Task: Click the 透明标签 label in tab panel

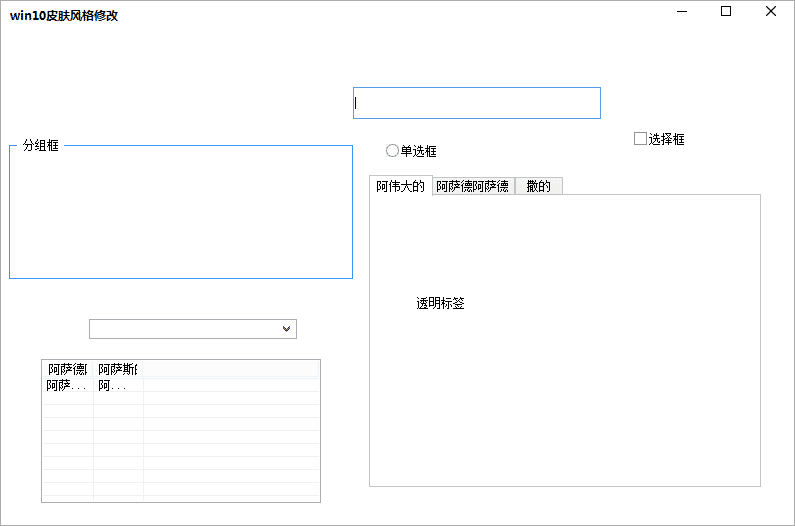Action: pos(440,303)
